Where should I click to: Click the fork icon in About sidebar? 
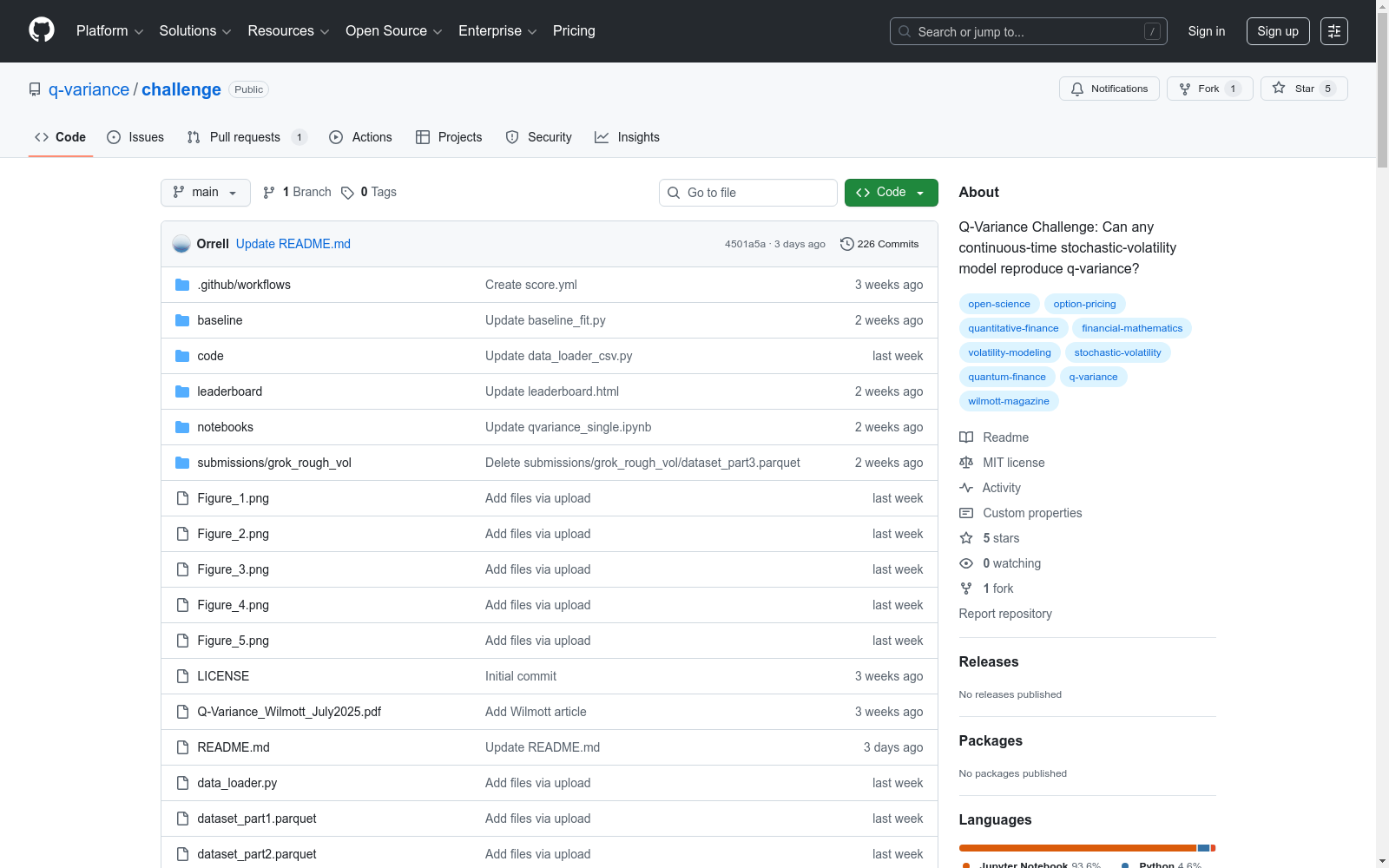click(966, 589)
